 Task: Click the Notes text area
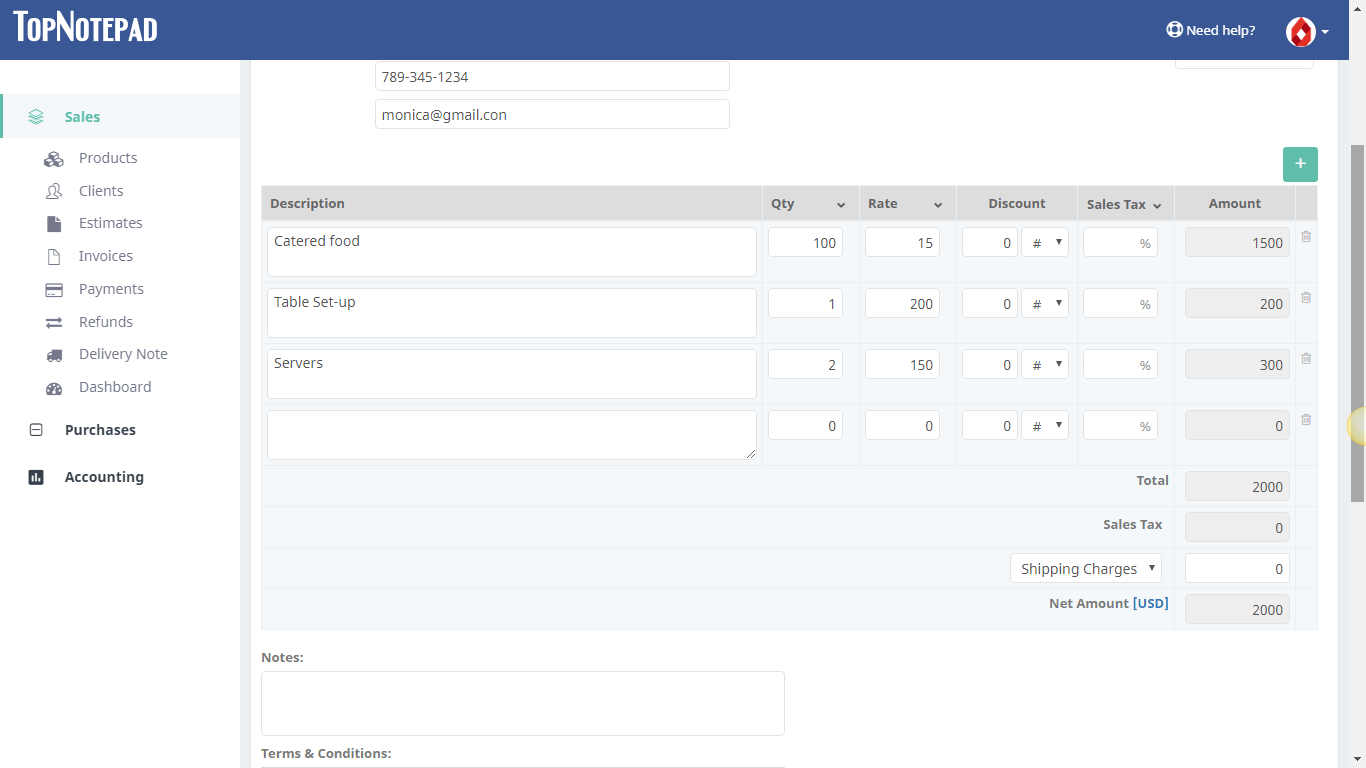pos(523,703)
